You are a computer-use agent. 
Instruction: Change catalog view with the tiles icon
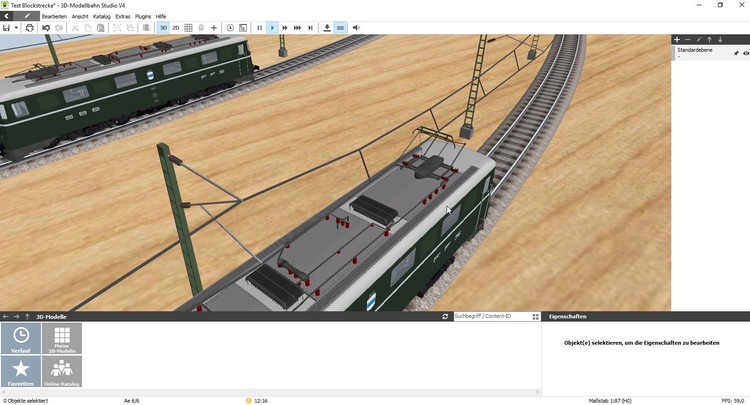click(535, 317)
